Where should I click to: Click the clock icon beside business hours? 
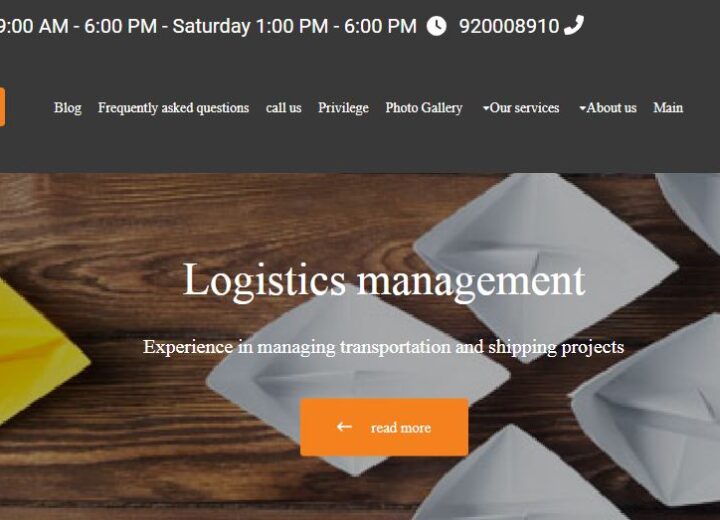click(436, 26)
